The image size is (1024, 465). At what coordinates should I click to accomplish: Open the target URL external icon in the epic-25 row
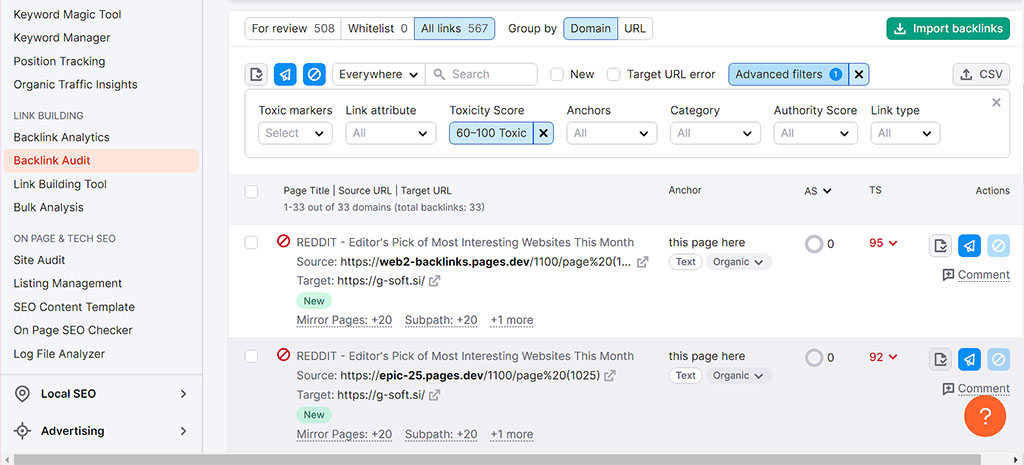(434, 395)
